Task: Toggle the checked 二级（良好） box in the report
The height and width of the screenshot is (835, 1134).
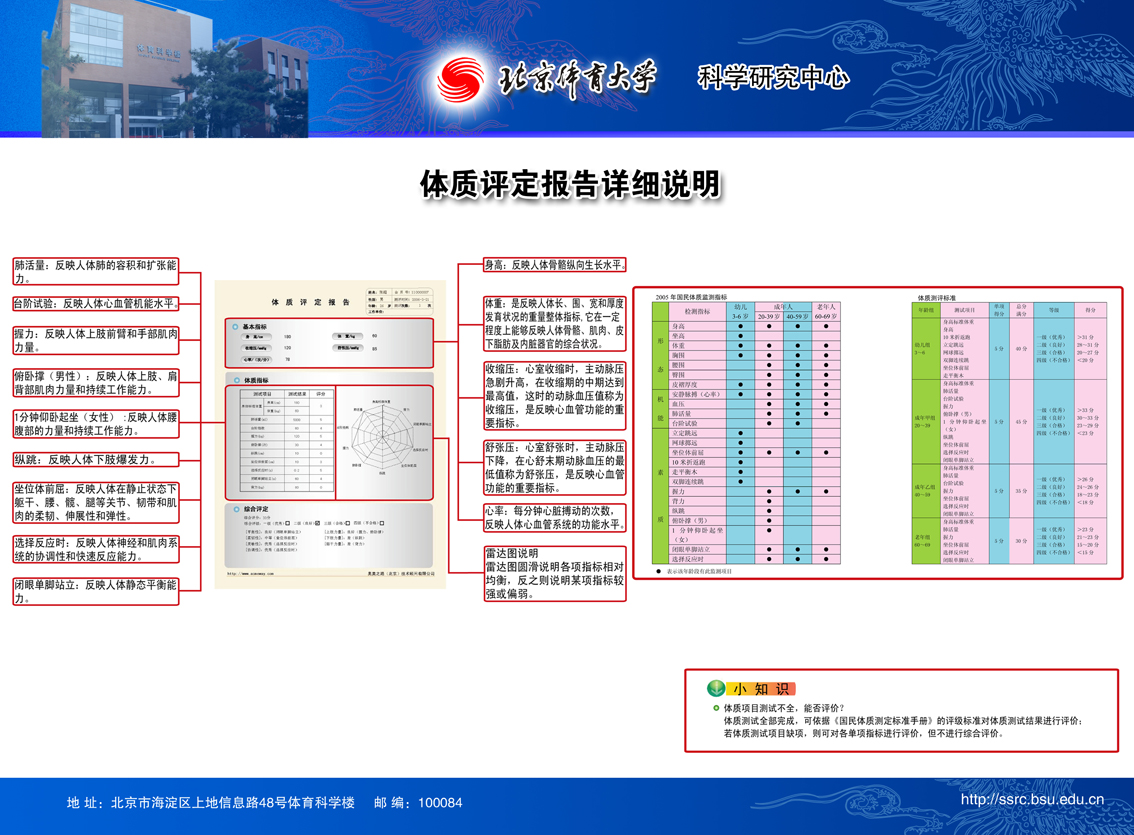Action: [317, 523]
